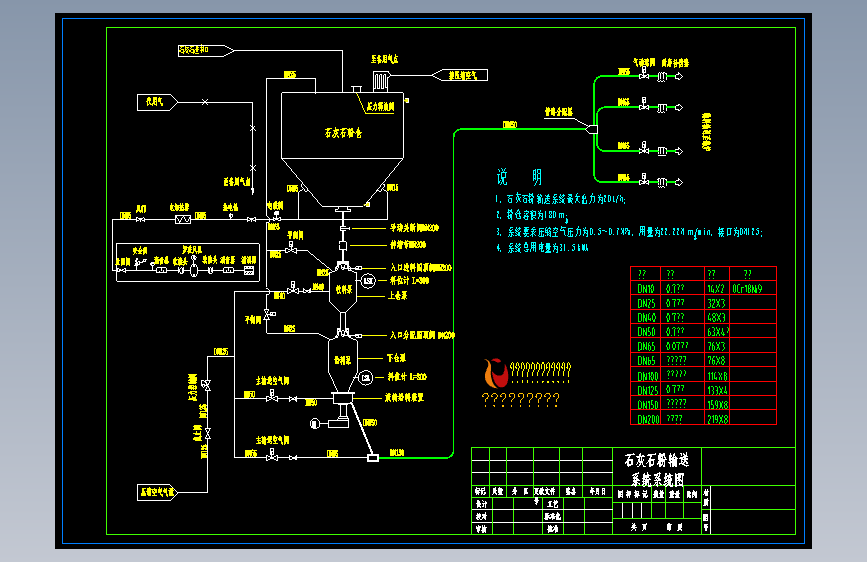Click the orange flame logo icon

pyautogui.click(x=496, y=373)
